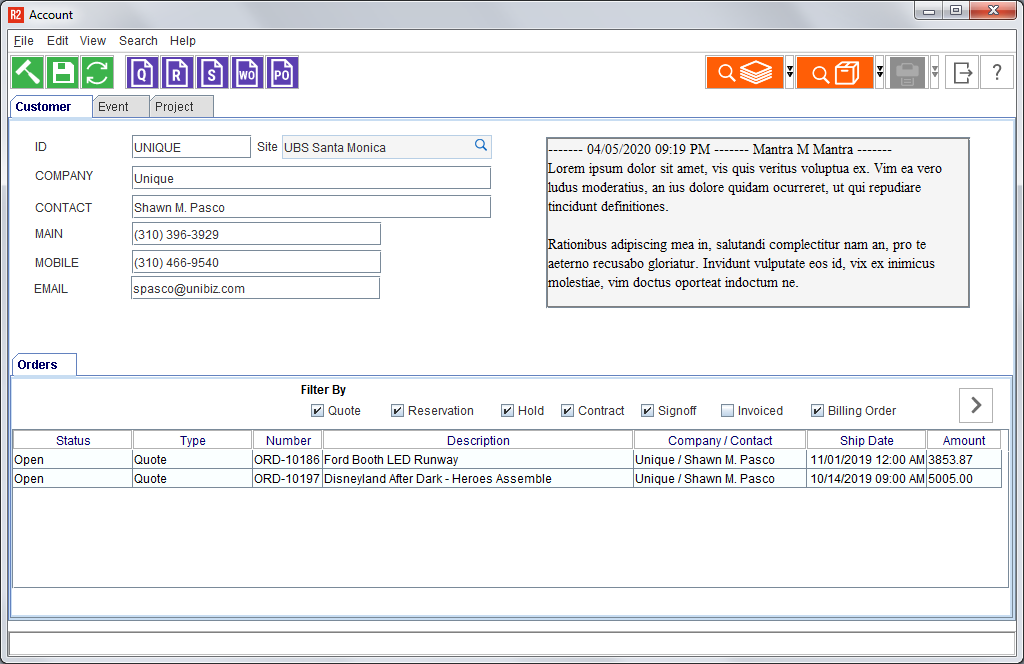This screenshot has width=1024, height=664.
Task: Toggle the Billing Order filter checkbox
Action: (x=817, y=411)
